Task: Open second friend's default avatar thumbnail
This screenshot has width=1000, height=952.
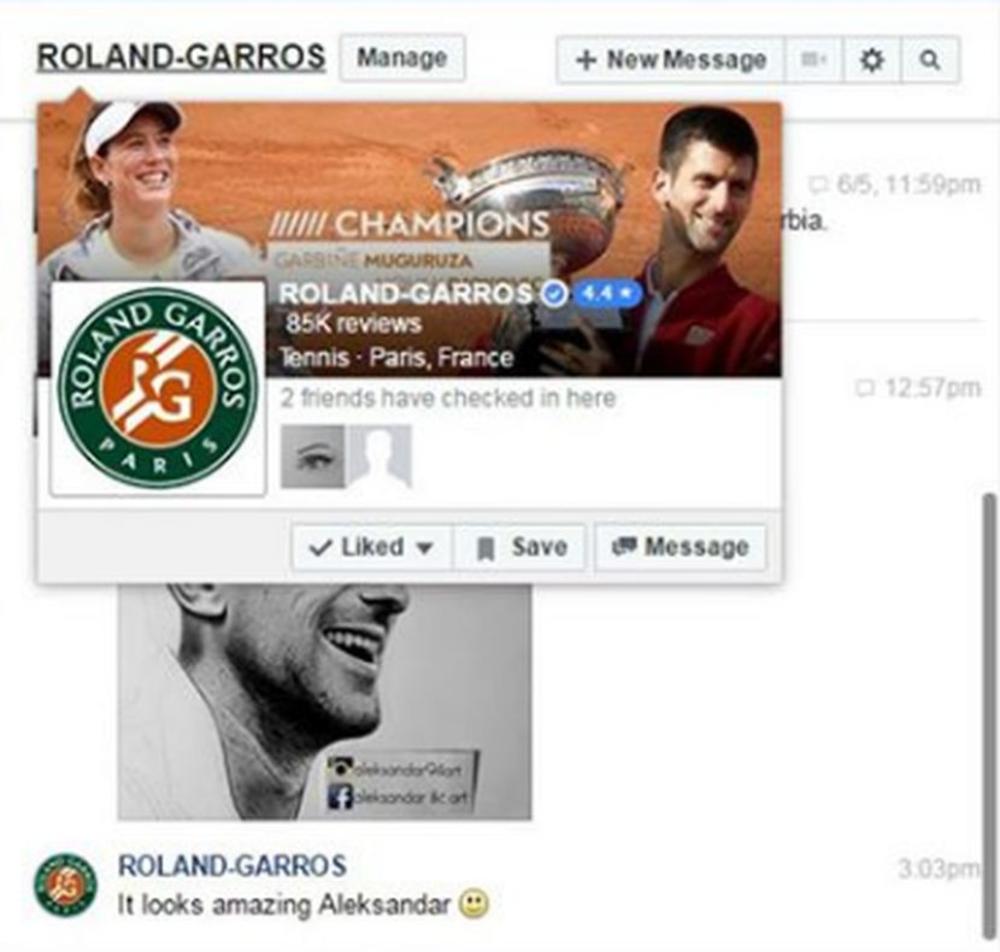Action: point(379,457)
